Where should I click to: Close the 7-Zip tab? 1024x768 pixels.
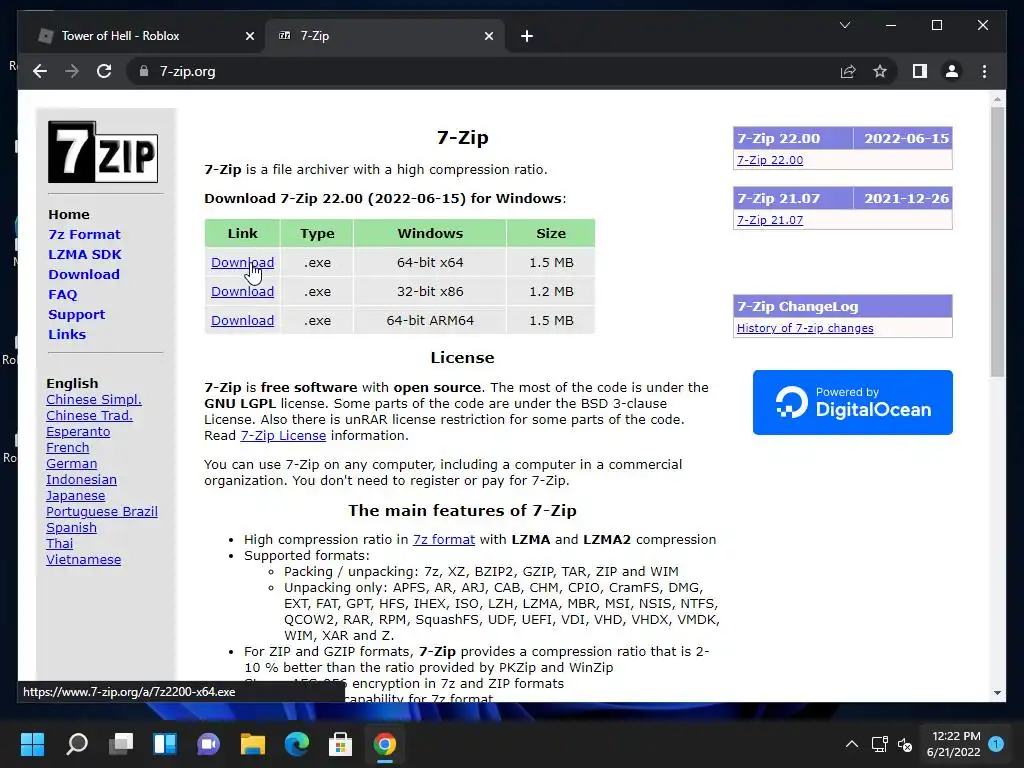pyautogui.click(x=488, y=36)
